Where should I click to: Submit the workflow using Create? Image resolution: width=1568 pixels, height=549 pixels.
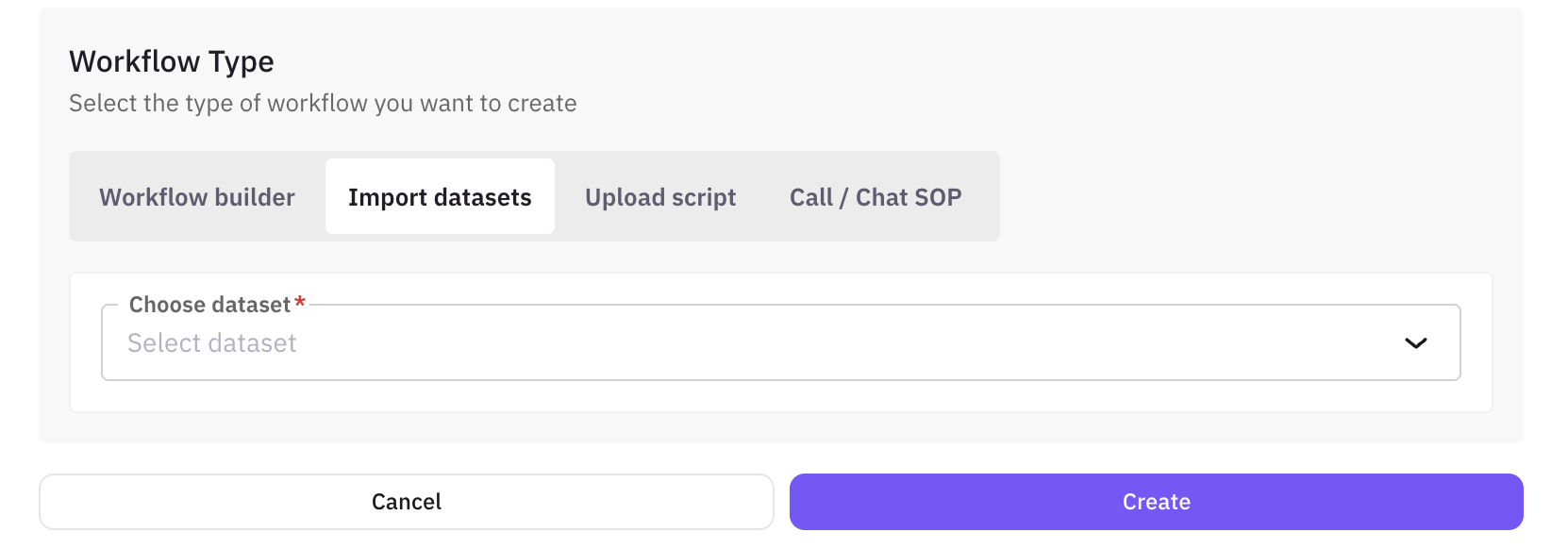[1156, 502]
